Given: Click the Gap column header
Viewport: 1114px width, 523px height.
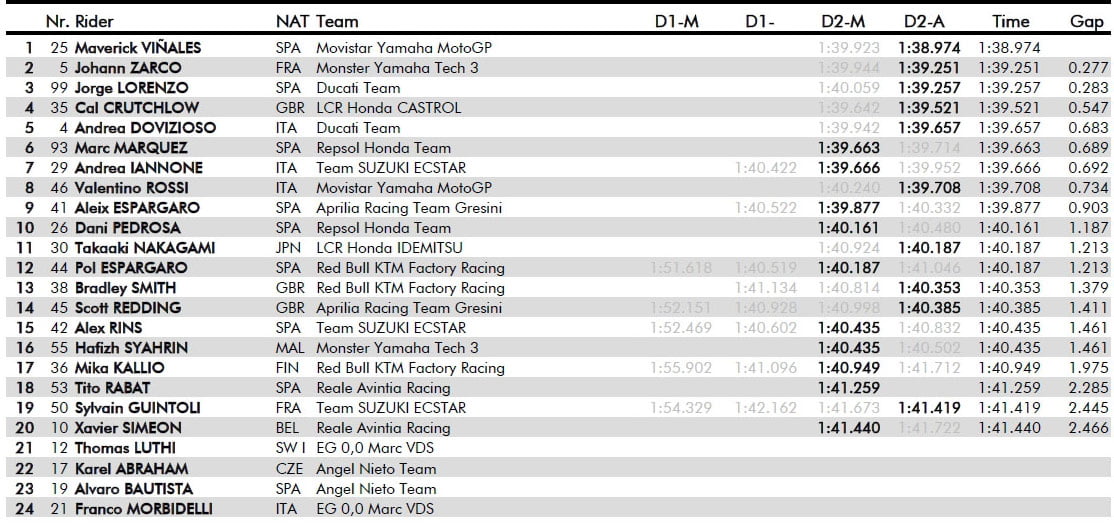Looking at the screenshot, I should point(1086,21).
